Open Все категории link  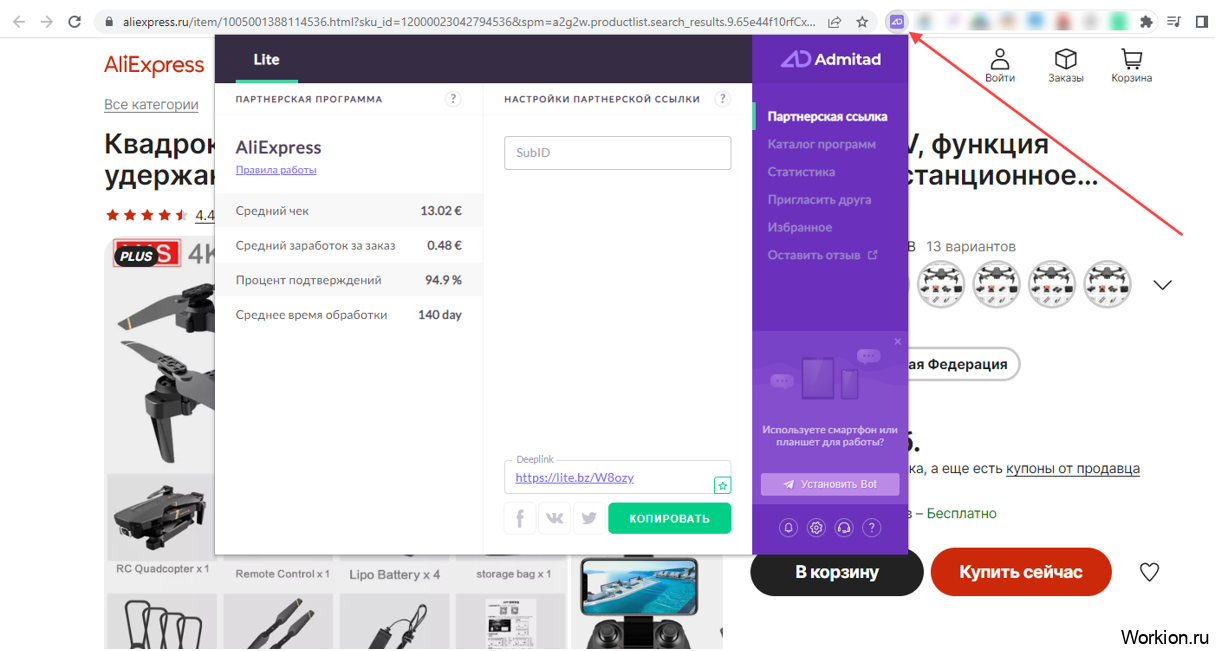pos(151,104)
